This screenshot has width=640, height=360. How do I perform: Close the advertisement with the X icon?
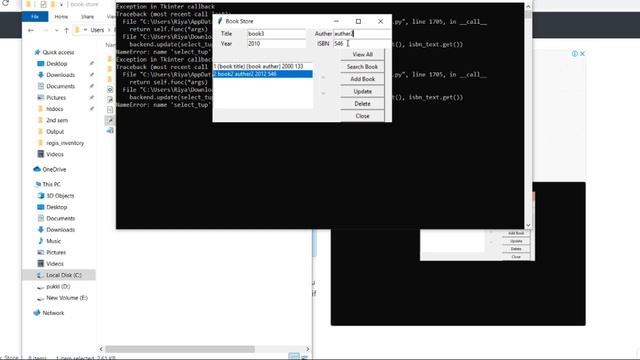coord(582,53)
